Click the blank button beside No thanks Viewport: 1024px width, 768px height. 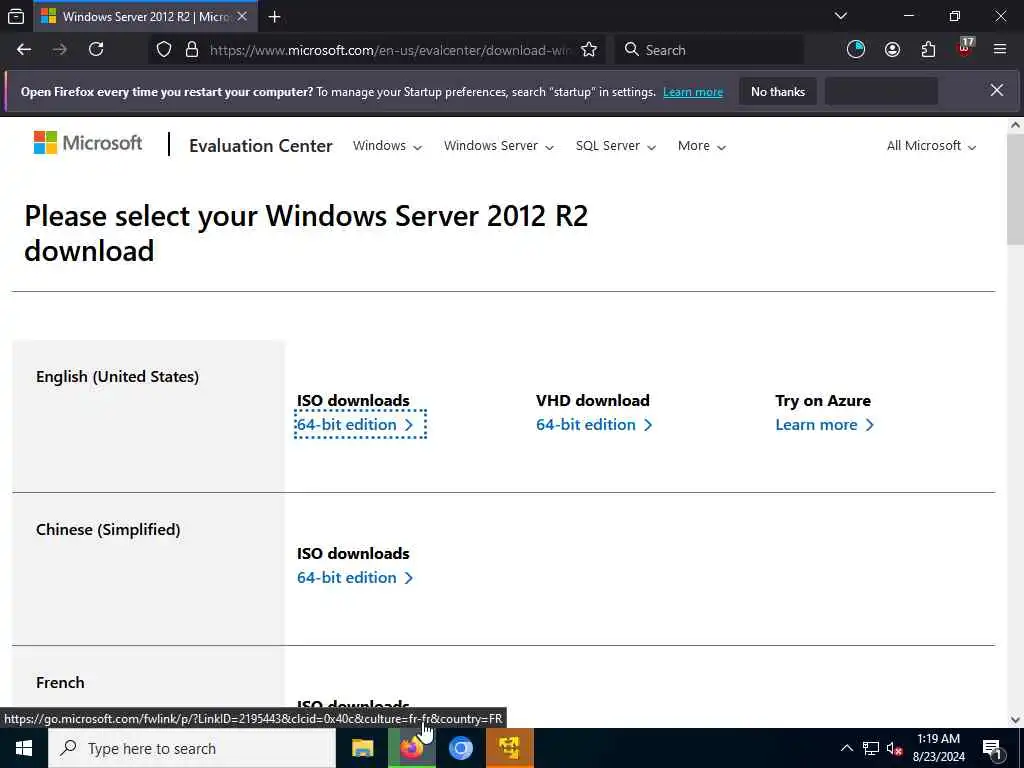tap(881, 91)
